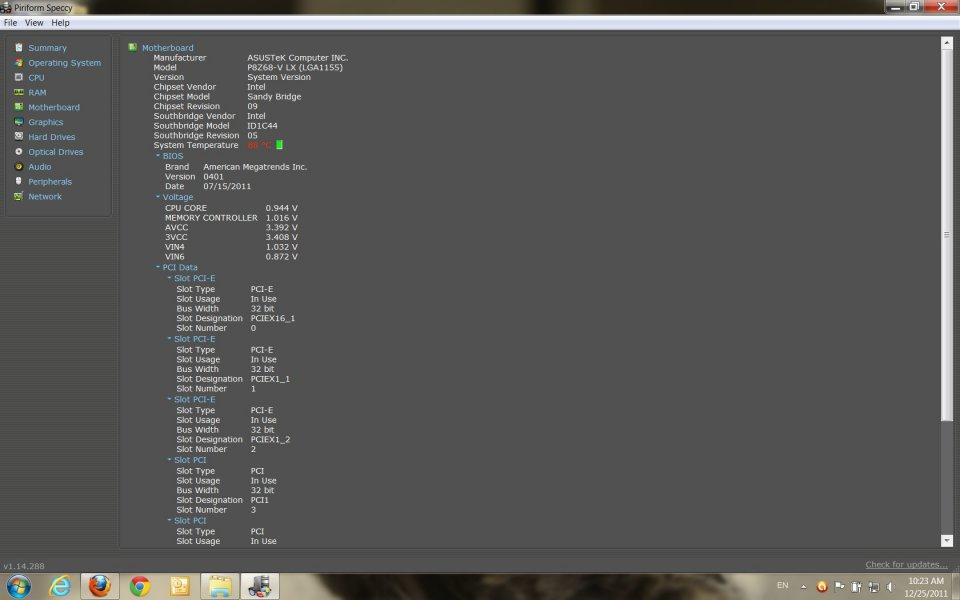Select the CPU section in the sidebar
The width and height of the screenshot is (960, 600).
coord(36,78)
